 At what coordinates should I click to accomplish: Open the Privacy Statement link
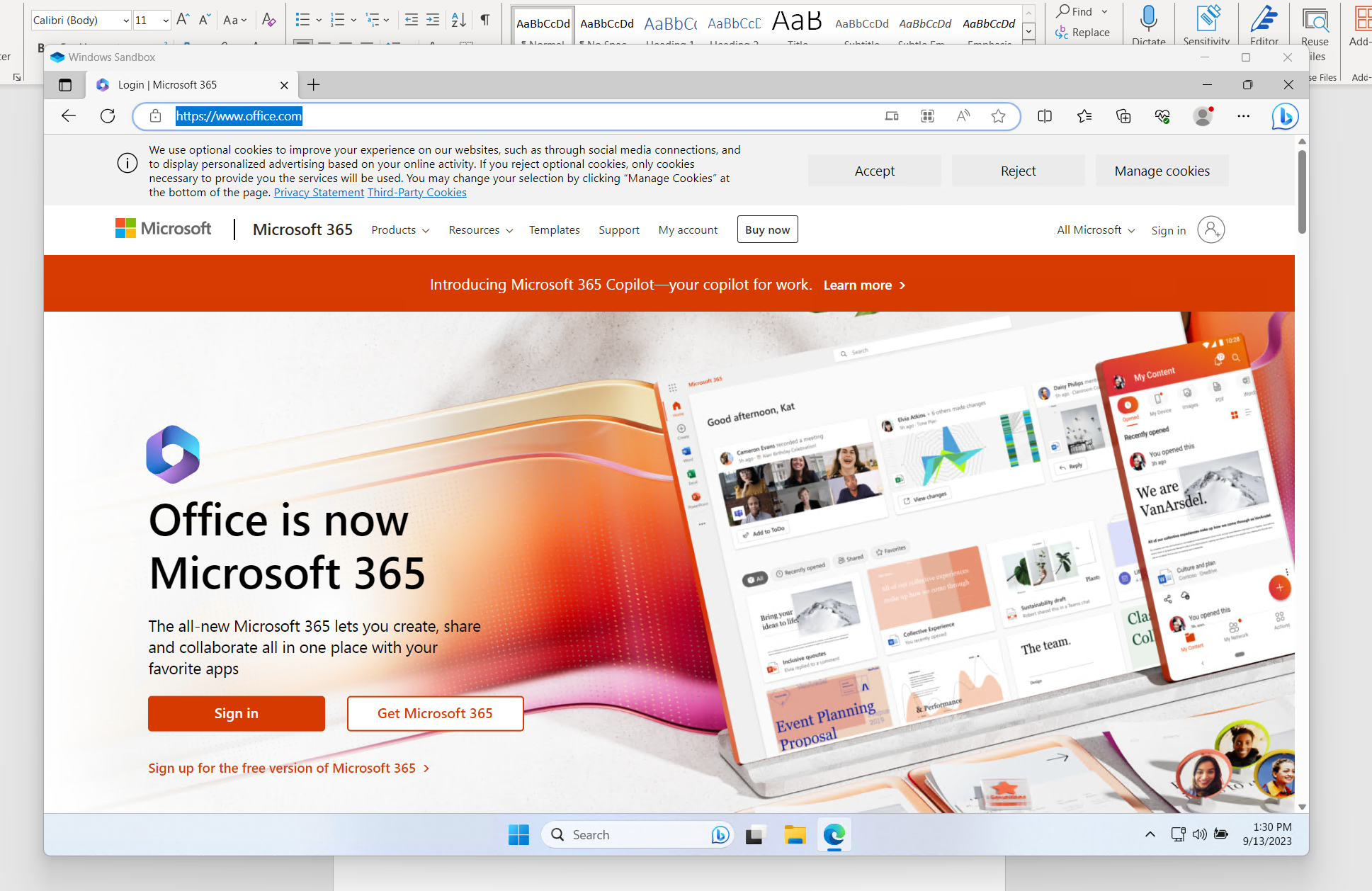coord(319,193)
